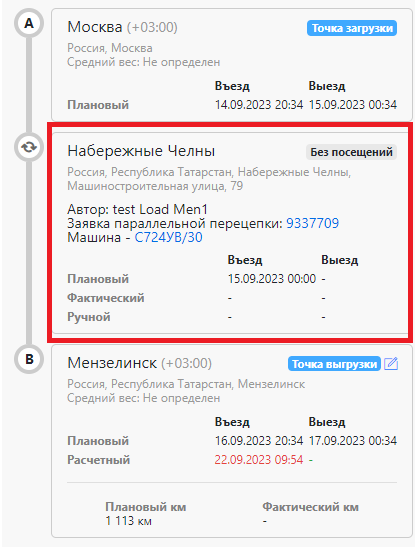Click the re-coupling swap icon on the timeline
Image resolution: width=415 pixels, height=547 pixels.
pos(29,147)
